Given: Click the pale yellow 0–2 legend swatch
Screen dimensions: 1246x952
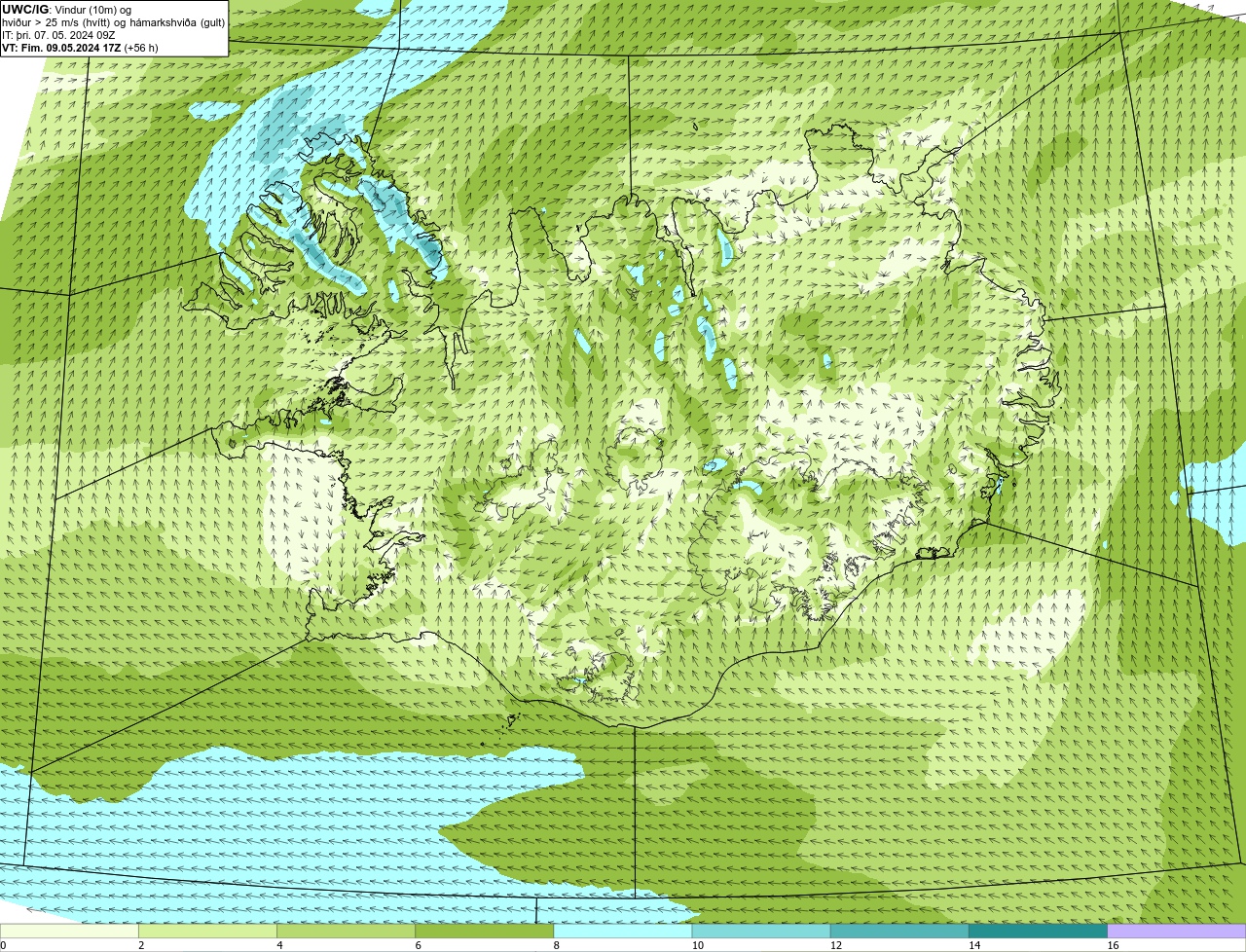Looking at the screenshot, I should (69, 932).
